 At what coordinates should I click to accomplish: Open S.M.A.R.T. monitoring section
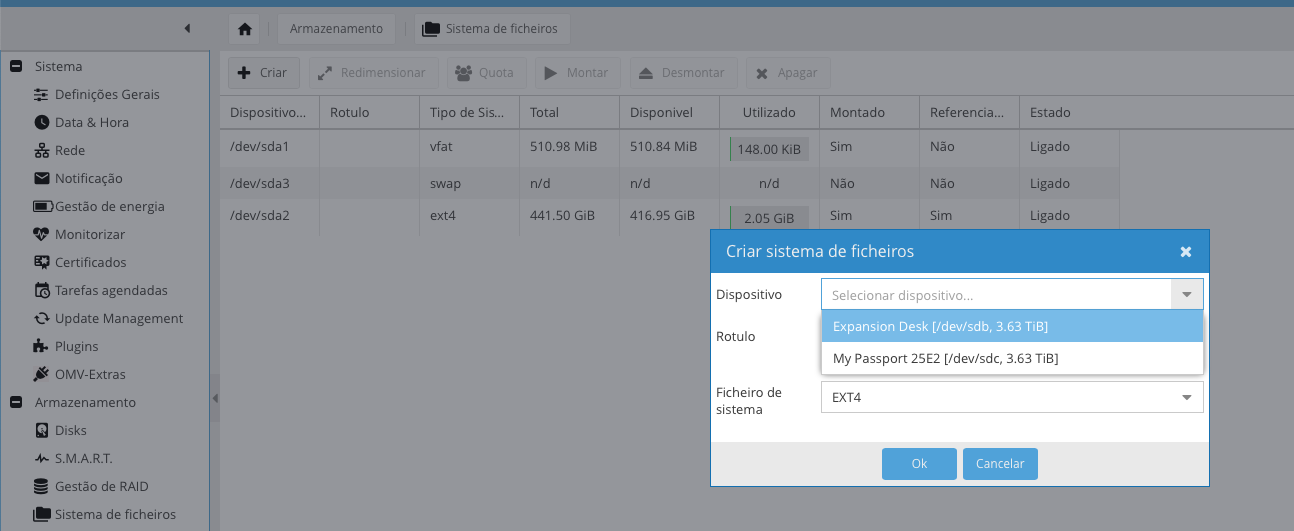pos(83,459)
